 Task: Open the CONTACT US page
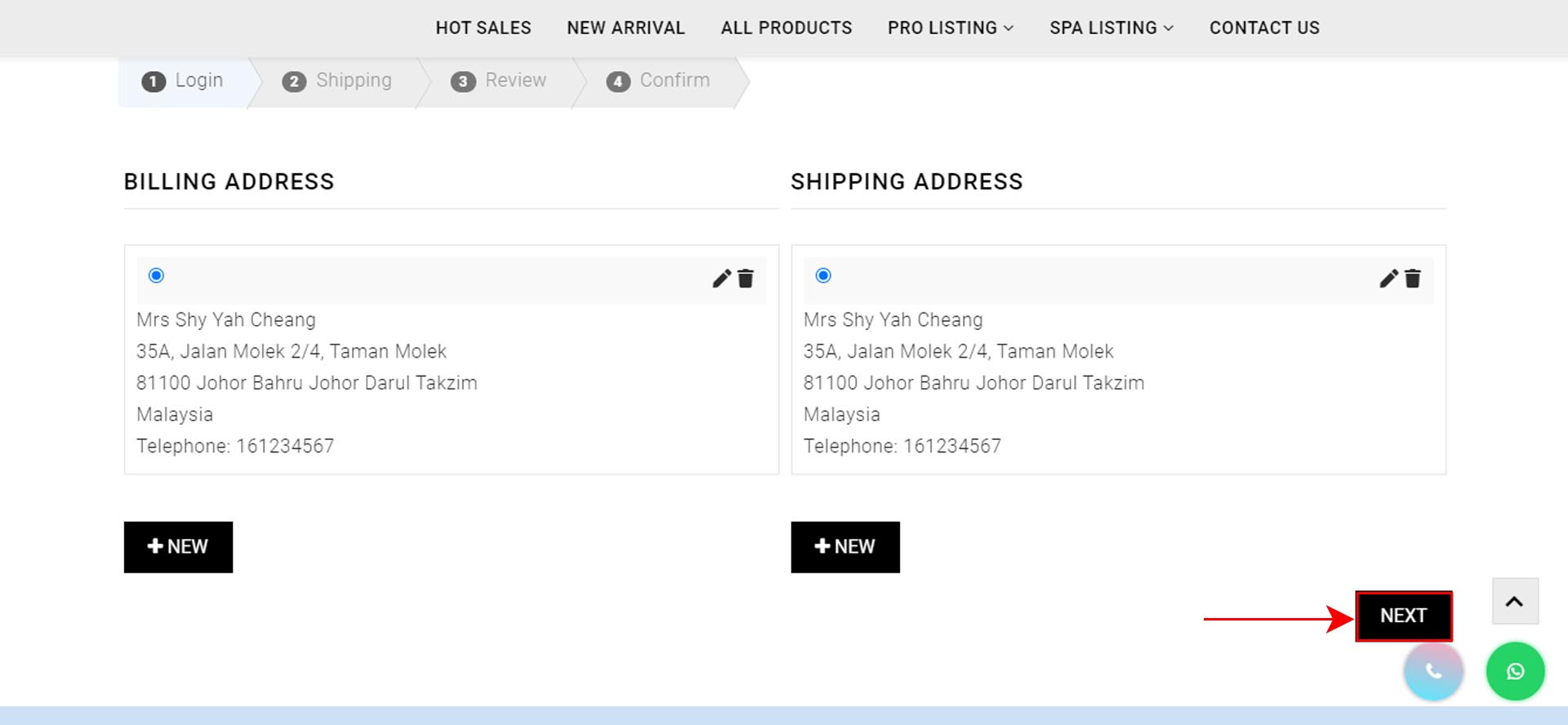click(1264, 28)
